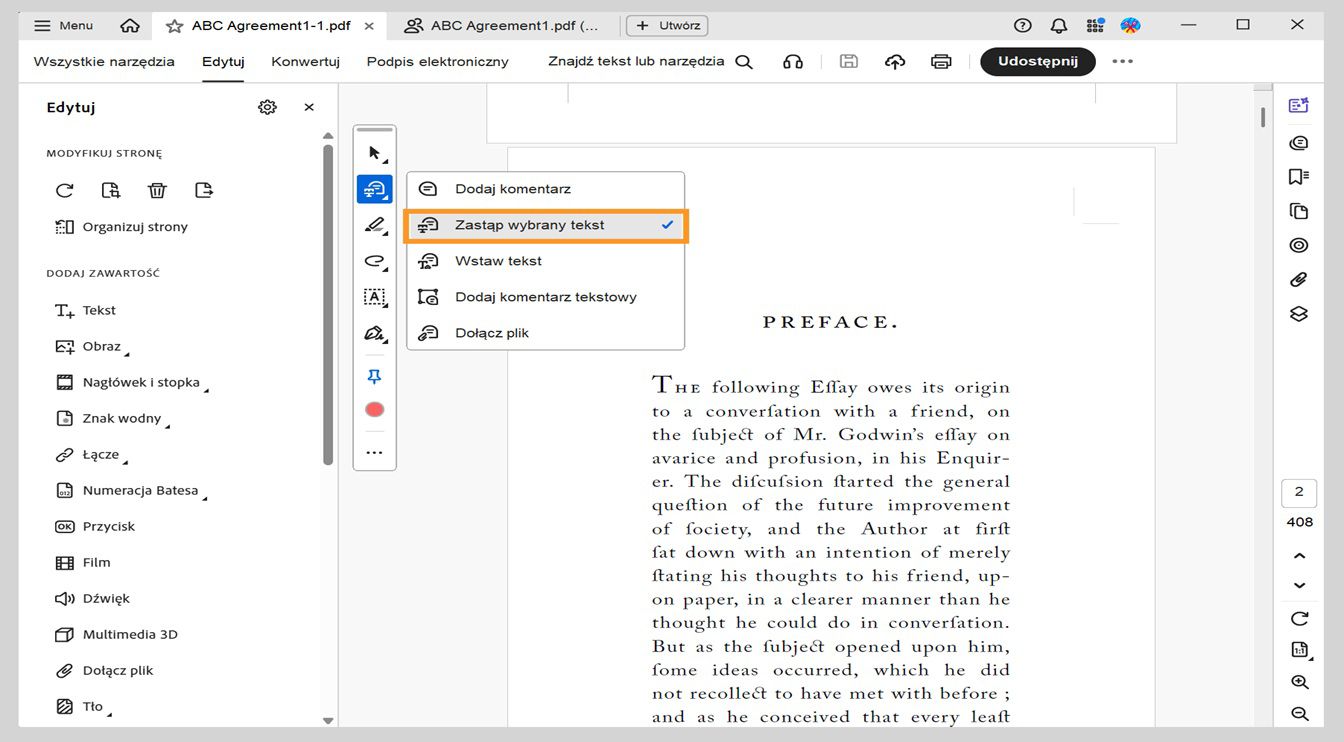Image resolution: width=1344 pixels, height=742 pixels.
Task: Choose Dodaj komentarz from the menu
Action: 545,189
